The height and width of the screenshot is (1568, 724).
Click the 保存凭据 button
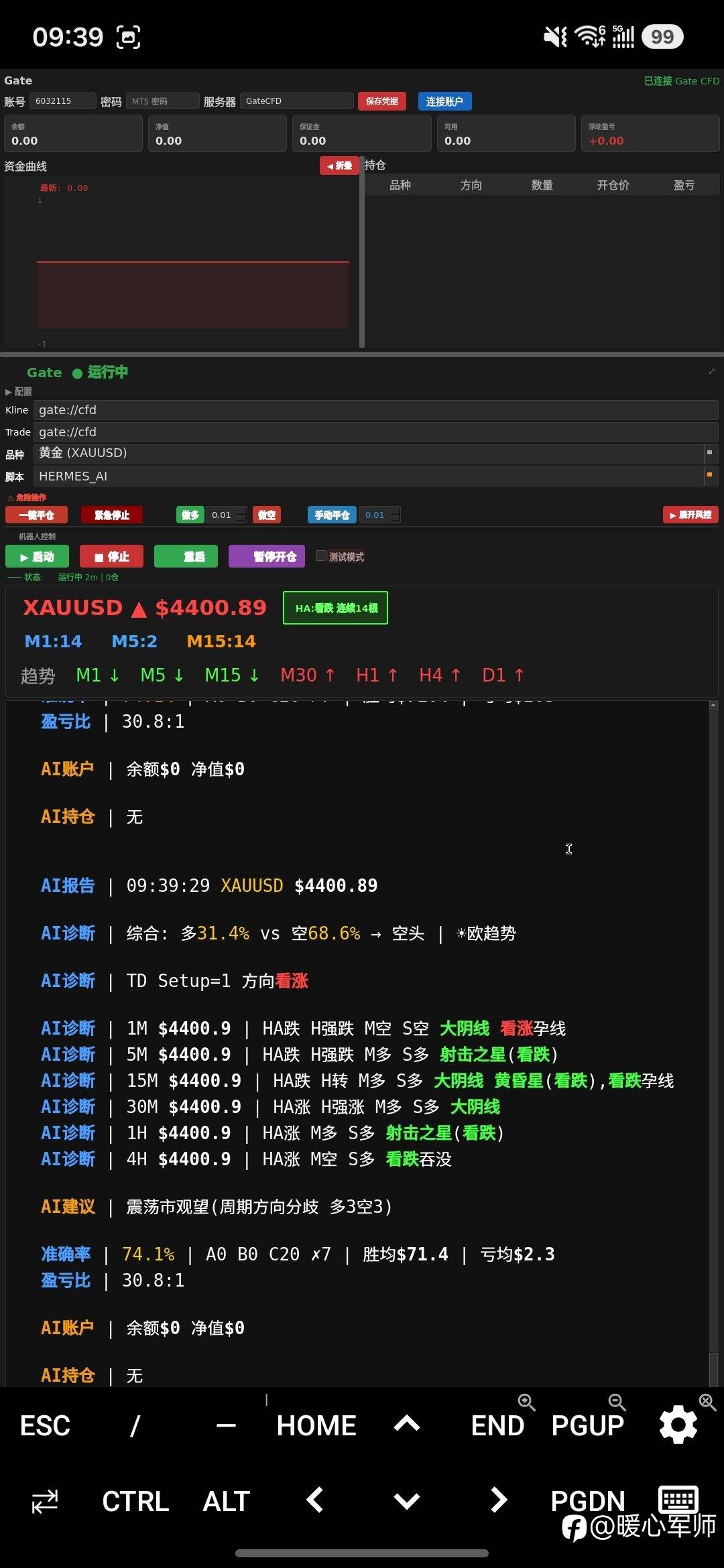click(381, 101)
